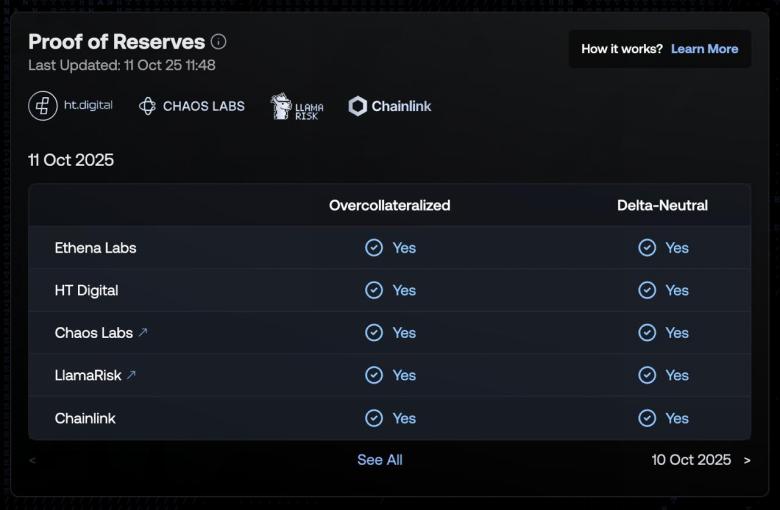
Task: Click the ht.digital logo
Action: pyautogui.click(x=71, y=106)
